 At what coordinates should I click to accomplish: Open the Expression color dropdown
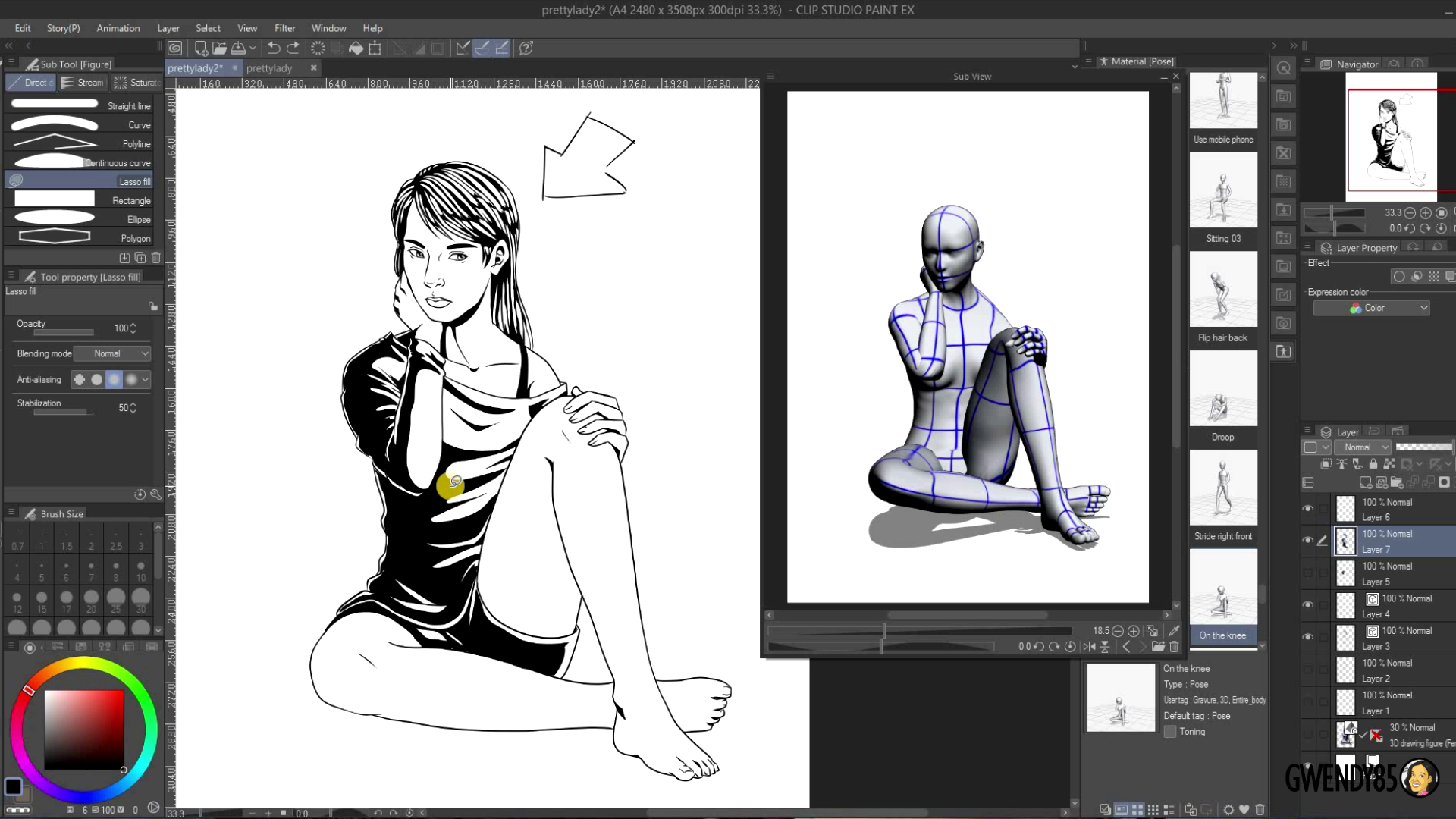point(1371,308)
